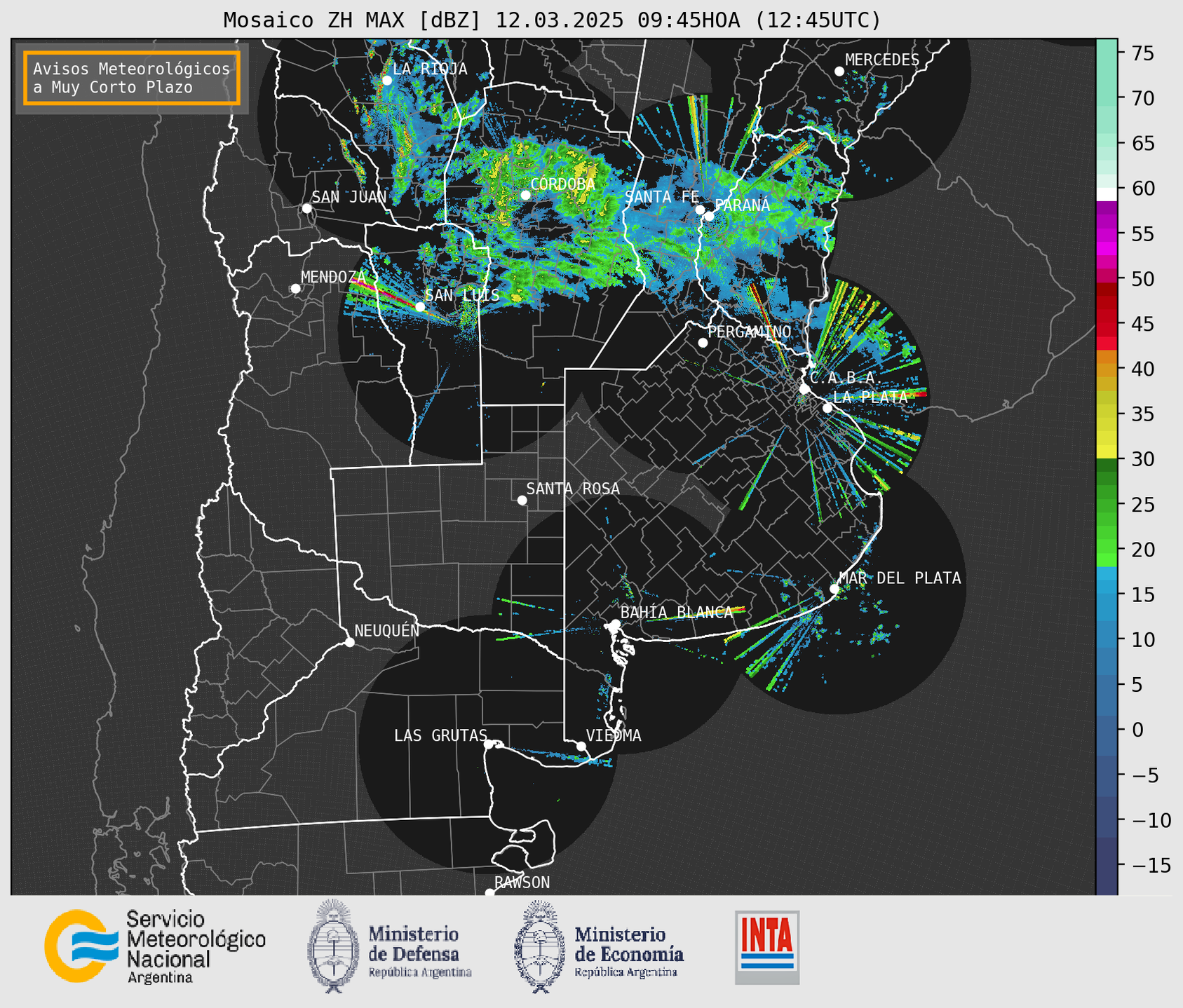
Task: Click the Viedma city marker
Action: coord(581,746)
